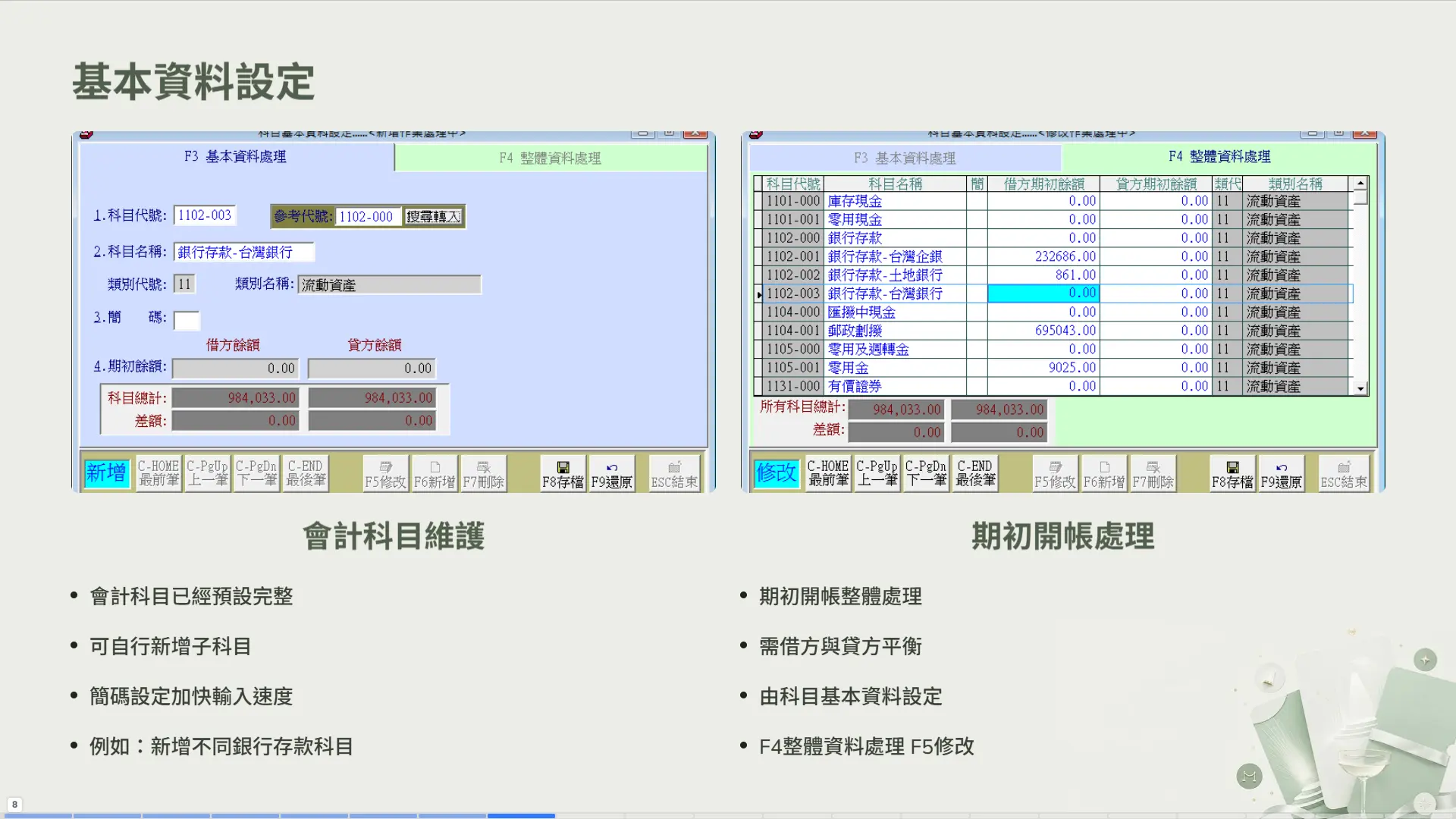Viewport: 1456px width, 819px height.
Task: Click the 695043.00 debit balance cell
Action: 1043,331
